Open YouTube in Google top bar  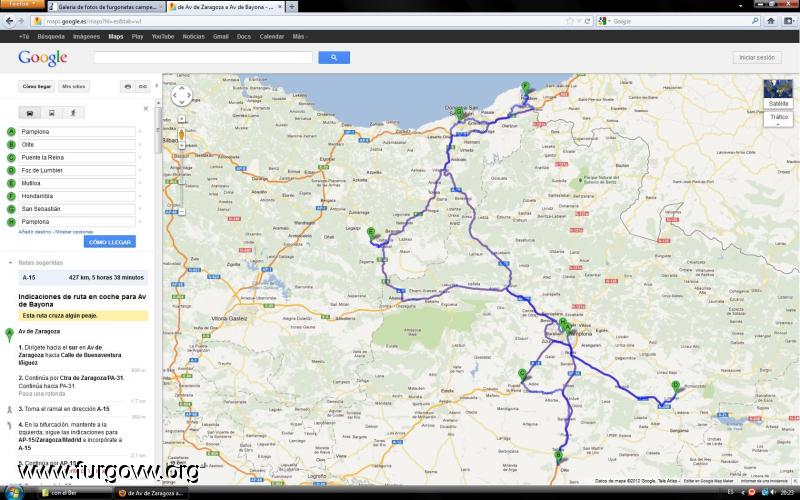point(163,37)
